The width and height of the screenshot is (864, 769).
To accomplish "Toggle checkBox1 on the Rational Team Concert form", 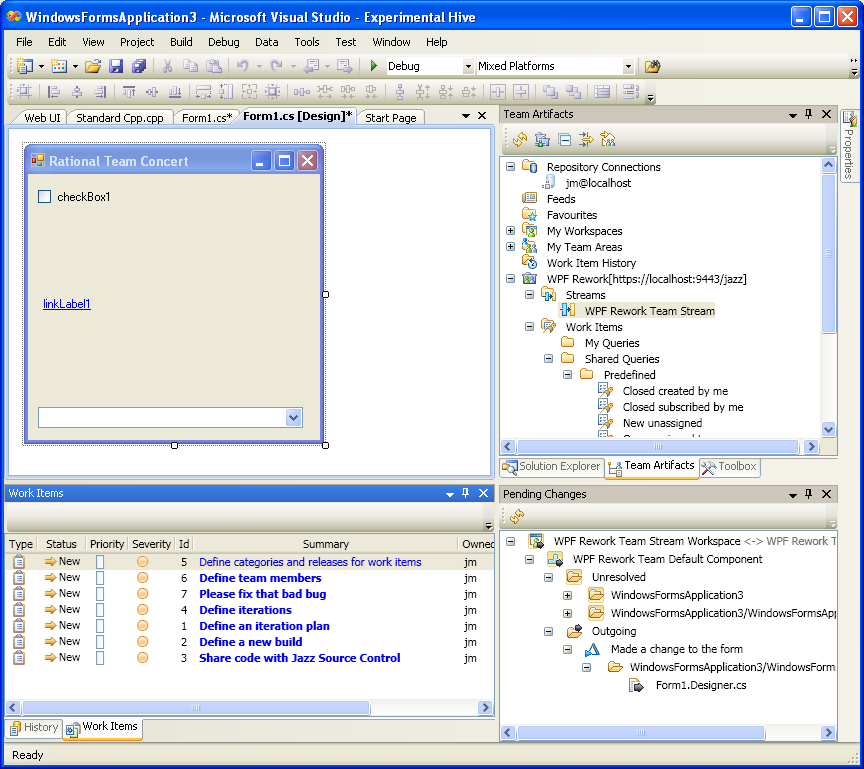I will [x=45, y=197].
